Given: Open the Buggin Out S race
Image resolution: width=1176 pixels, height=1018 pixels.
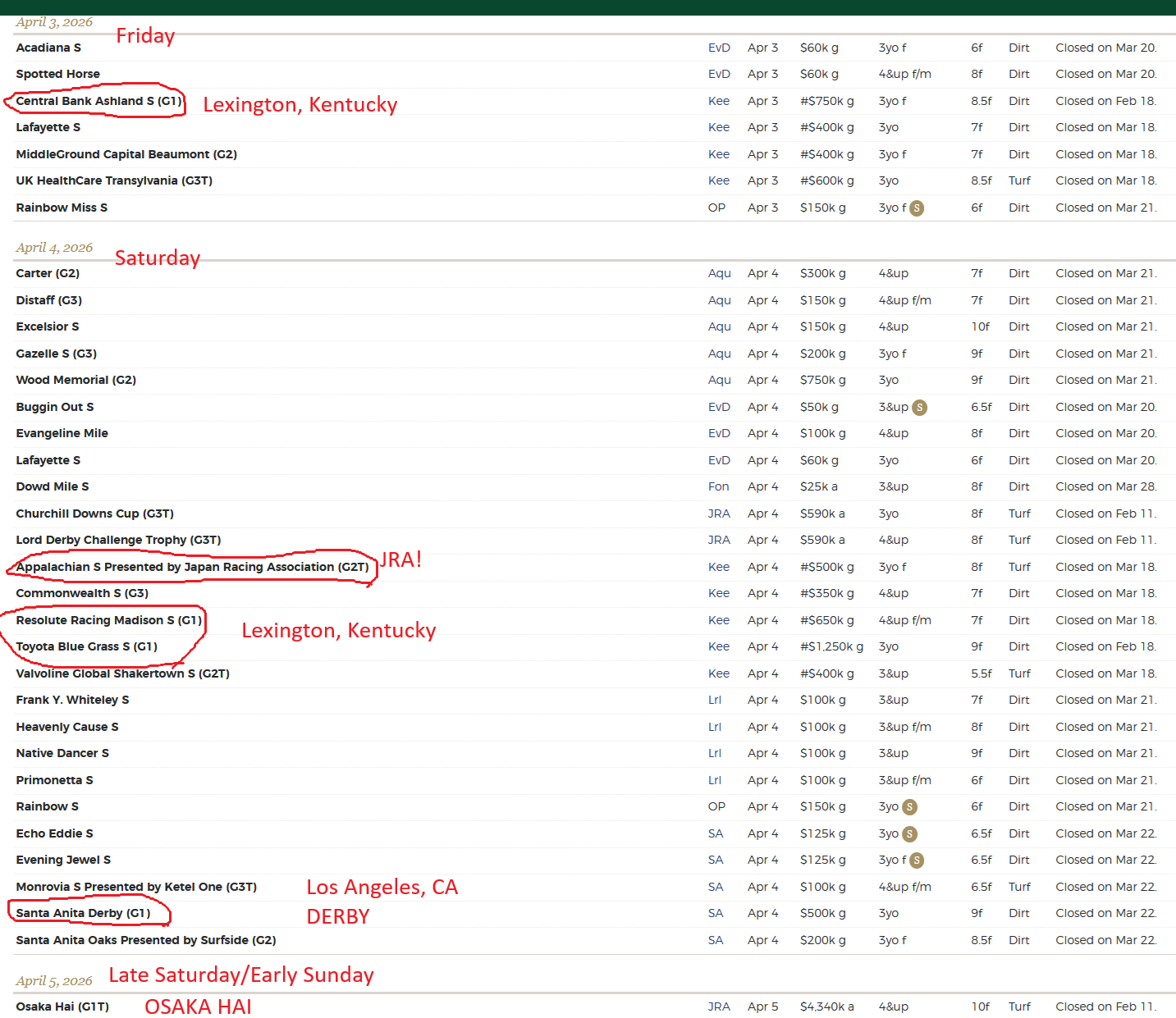Looking at the screenshot, I should (x=55, y=407).
